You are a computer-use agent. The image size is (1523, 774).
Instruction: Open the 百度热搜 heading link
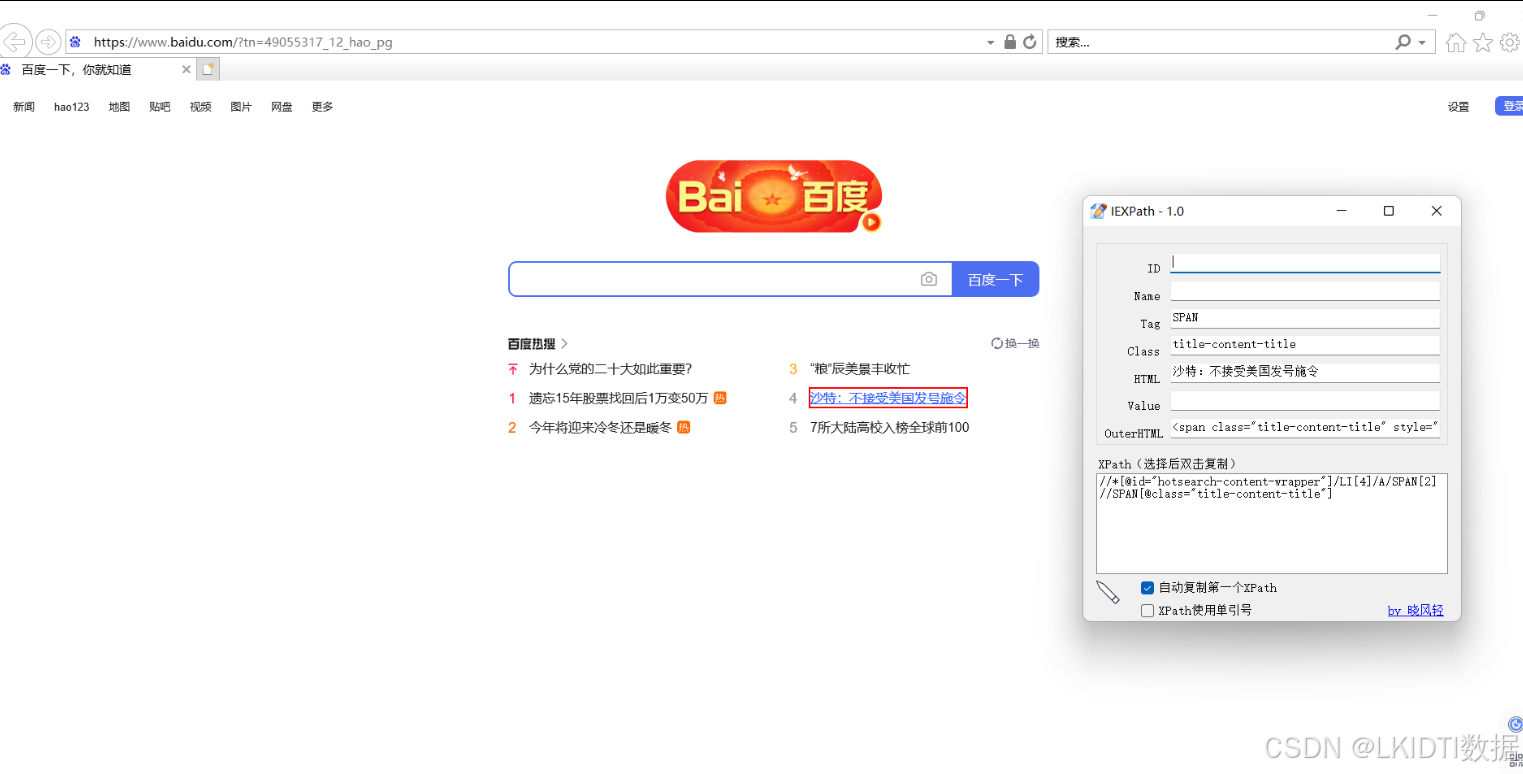click(x=531, y=343)
